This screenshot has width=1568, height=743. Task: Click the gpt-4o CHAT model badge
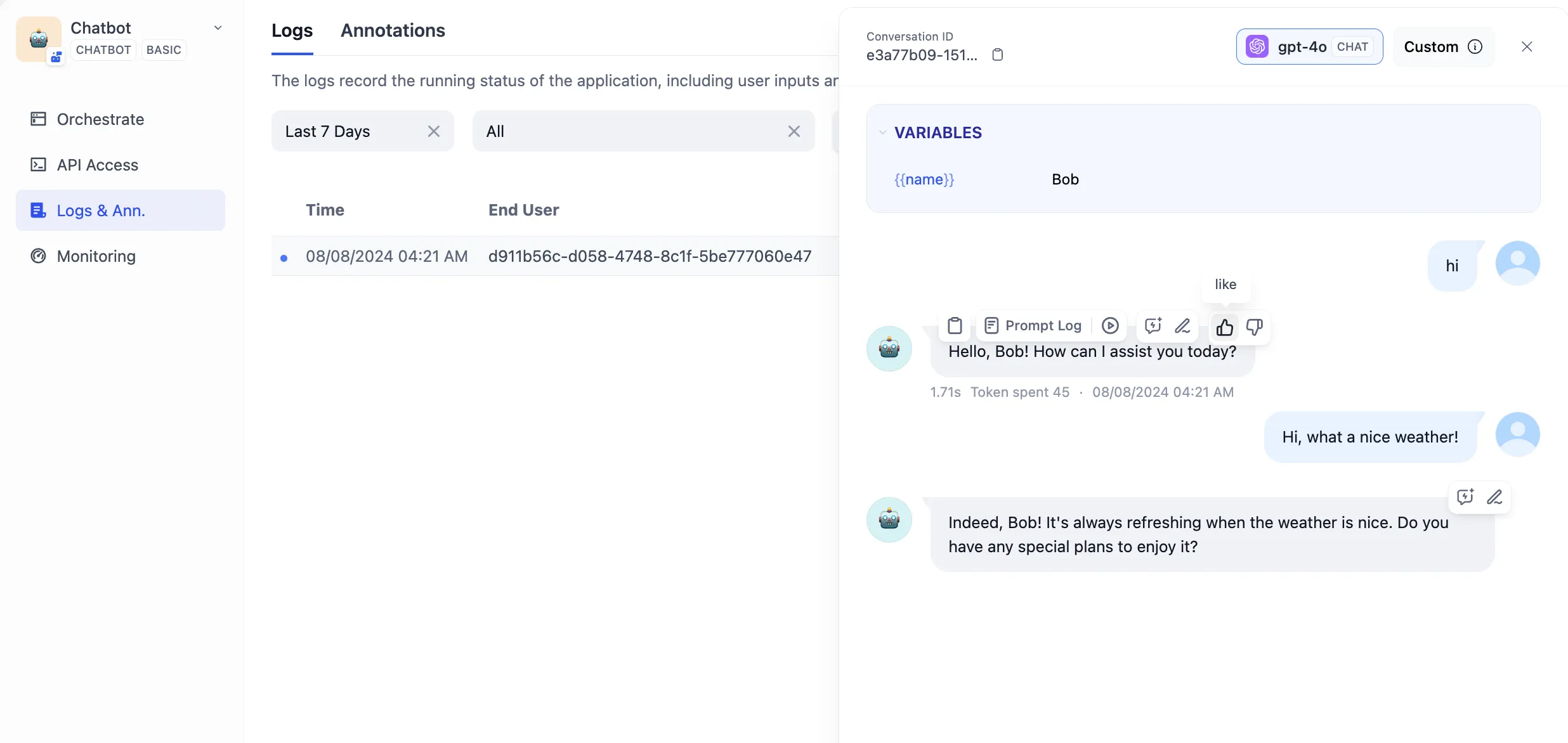[x=1309, y=47]
